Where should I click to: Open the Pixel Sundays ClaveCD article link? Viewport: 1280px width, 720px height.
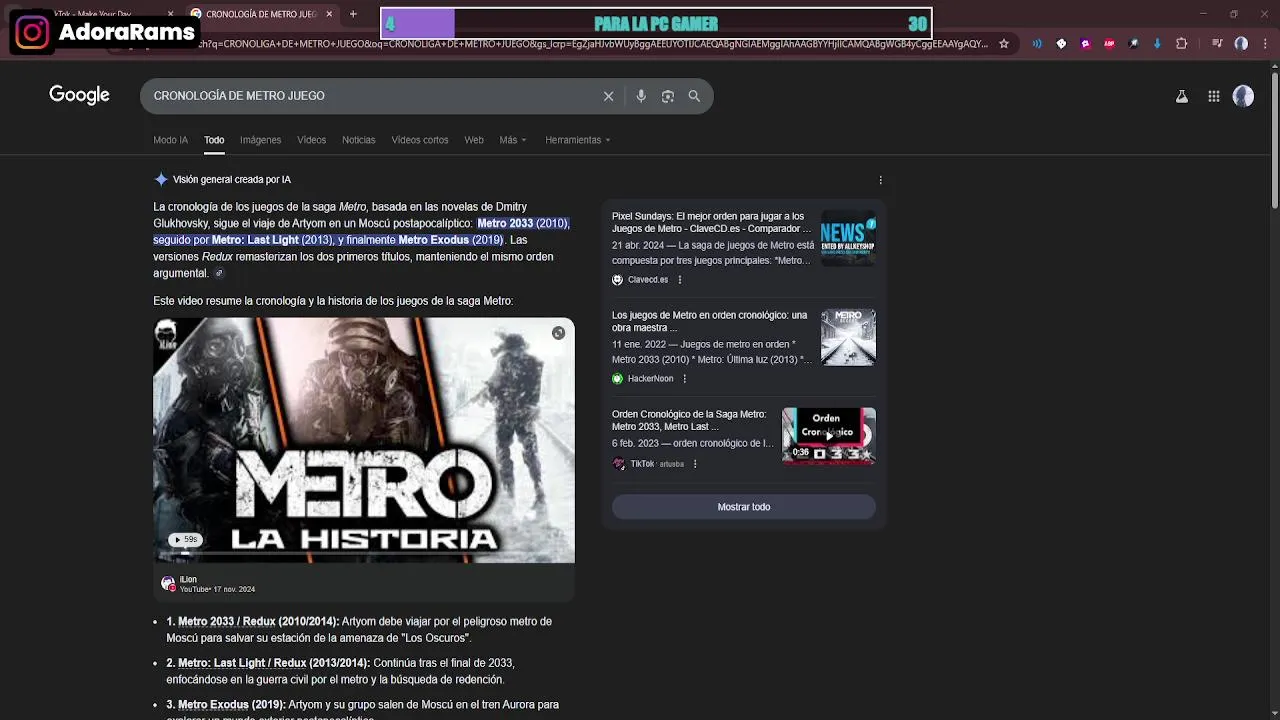coord(711,222)
